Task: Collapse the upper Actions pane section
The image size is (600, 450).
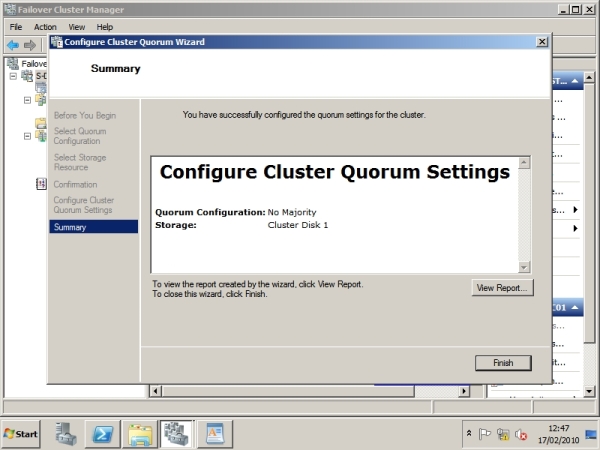Action: point(575,81)
